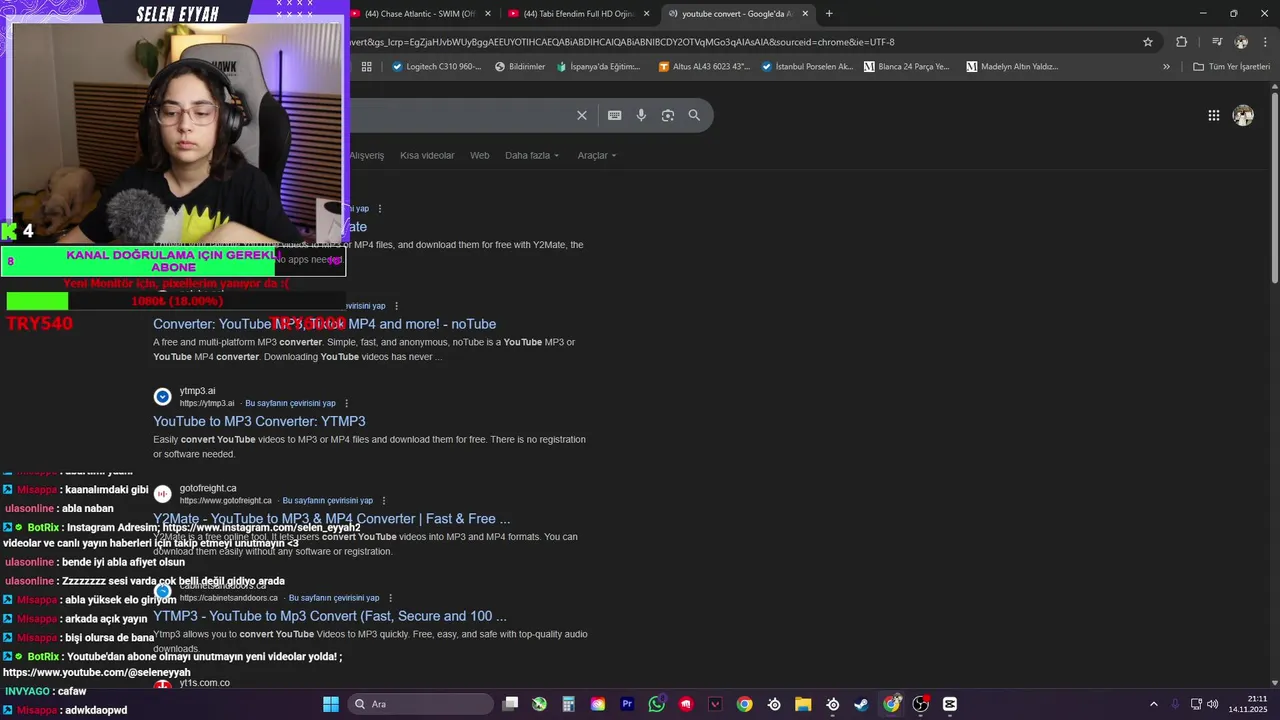
Task: Open Task View on the taskbar
Action: click(x=510, y=704)
